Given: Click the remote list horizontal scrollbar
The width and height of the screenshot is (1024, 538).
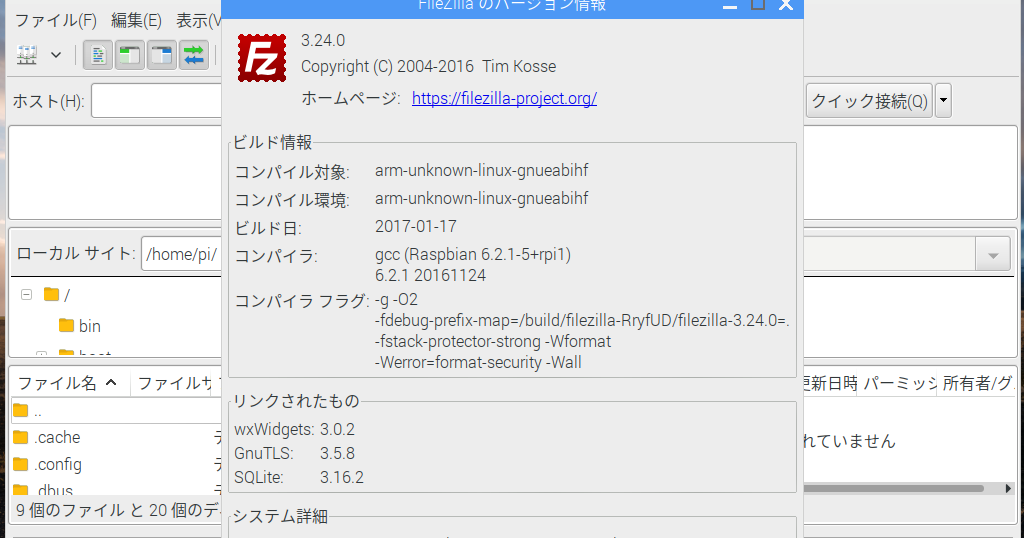Looking at the screenshot, I should click(893, 488).
